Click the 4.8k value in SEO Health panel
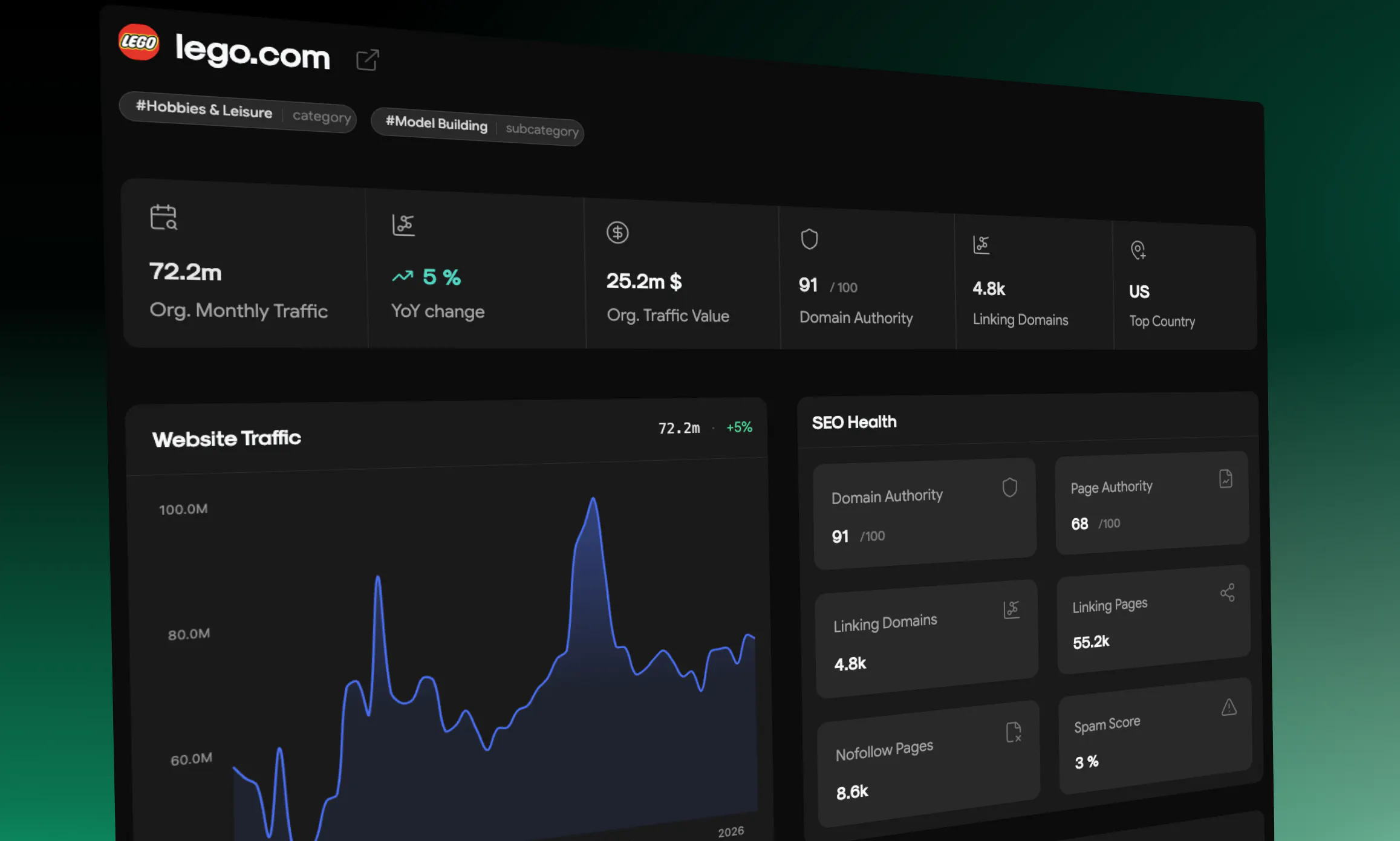This screenshot has height=841, width=1400. tap(850, 664)
